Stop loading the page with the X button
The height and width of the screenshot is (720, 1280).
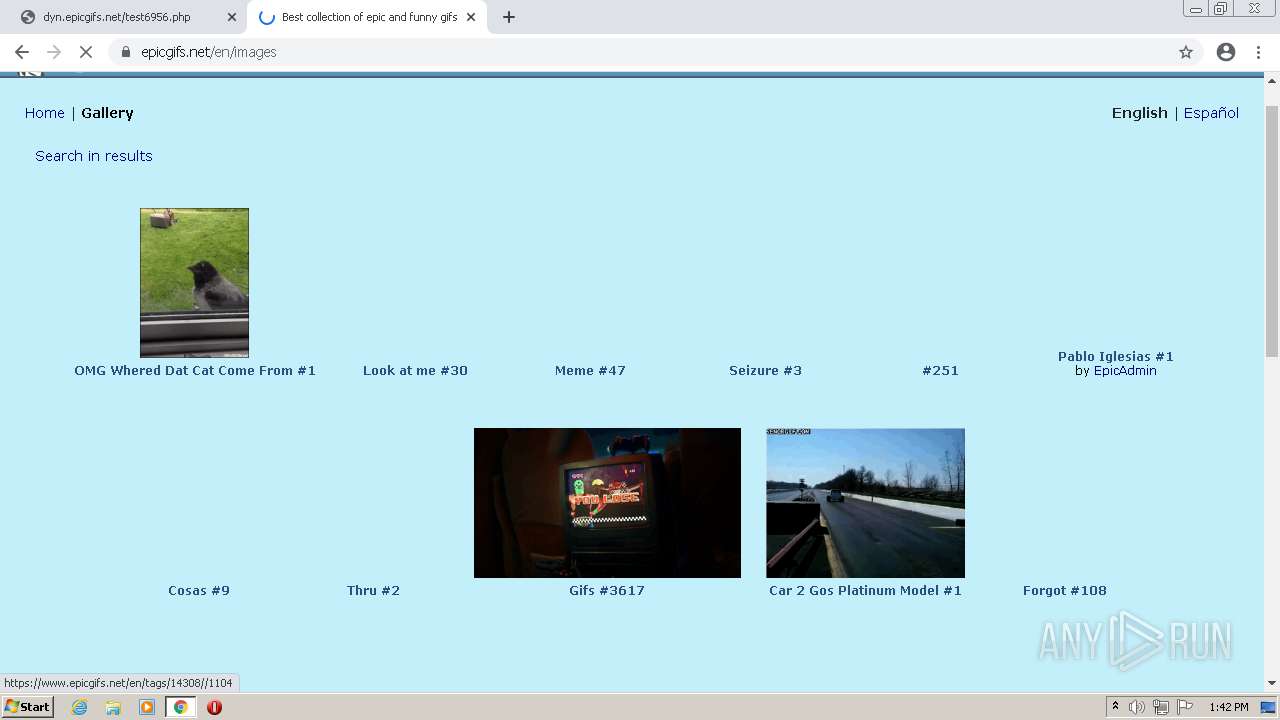[85, 52]
